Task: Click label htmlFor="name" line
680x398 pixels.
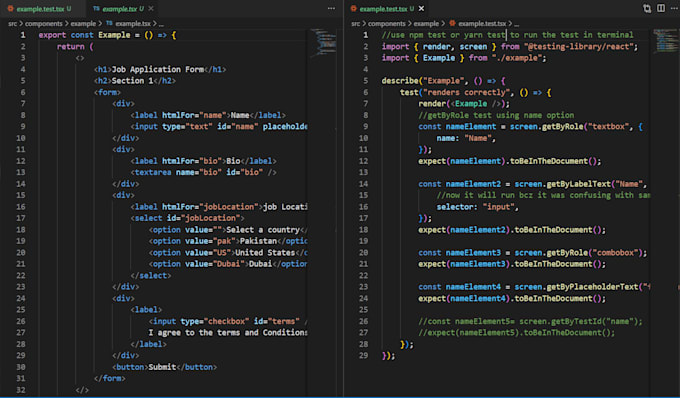Action: [x=208, y=115]
